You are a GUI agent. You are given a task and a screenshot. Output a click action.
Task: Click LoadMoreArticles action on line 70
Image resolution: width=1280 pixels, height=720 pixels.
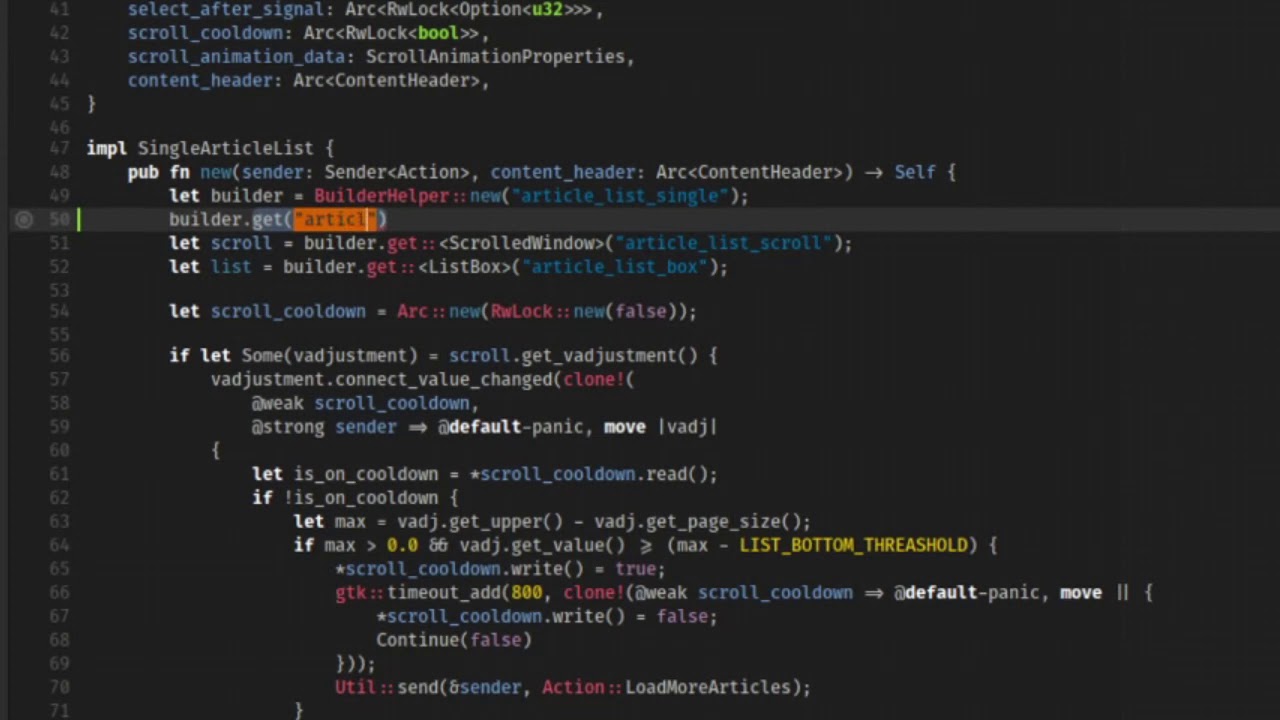(x=708, y=687)
